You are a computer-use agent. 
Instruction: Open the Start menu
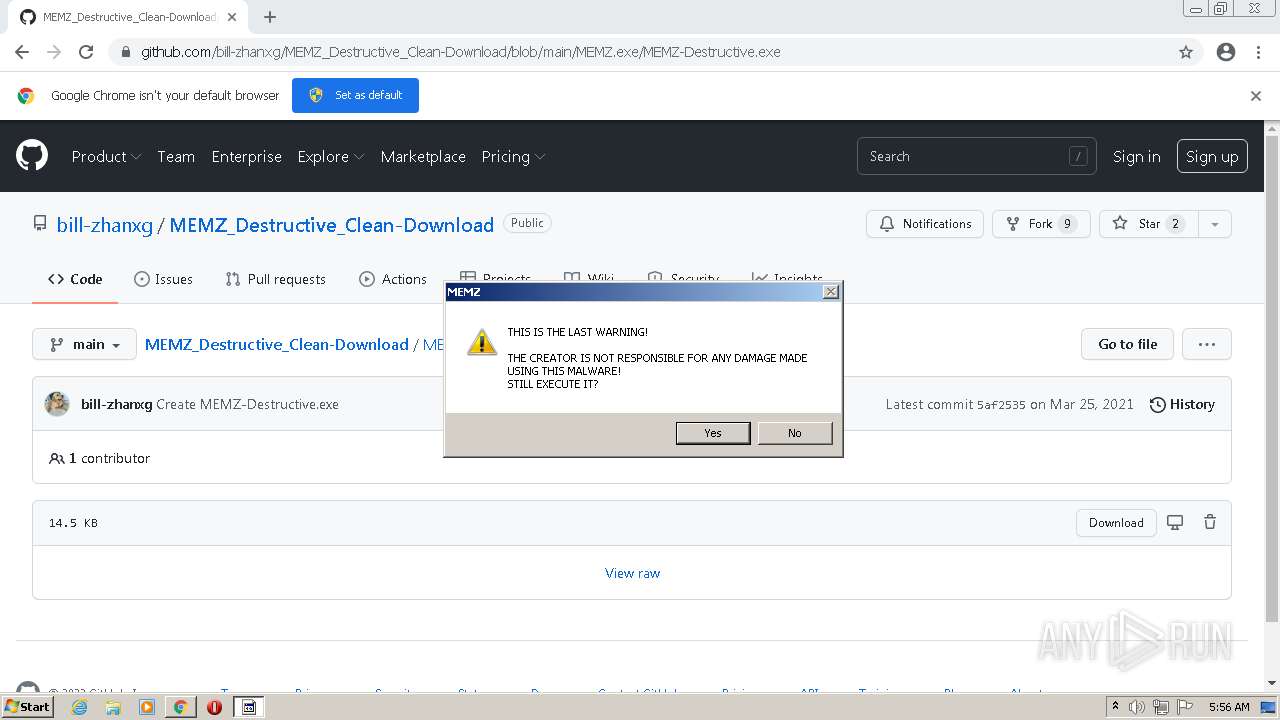tap(27, 707)
